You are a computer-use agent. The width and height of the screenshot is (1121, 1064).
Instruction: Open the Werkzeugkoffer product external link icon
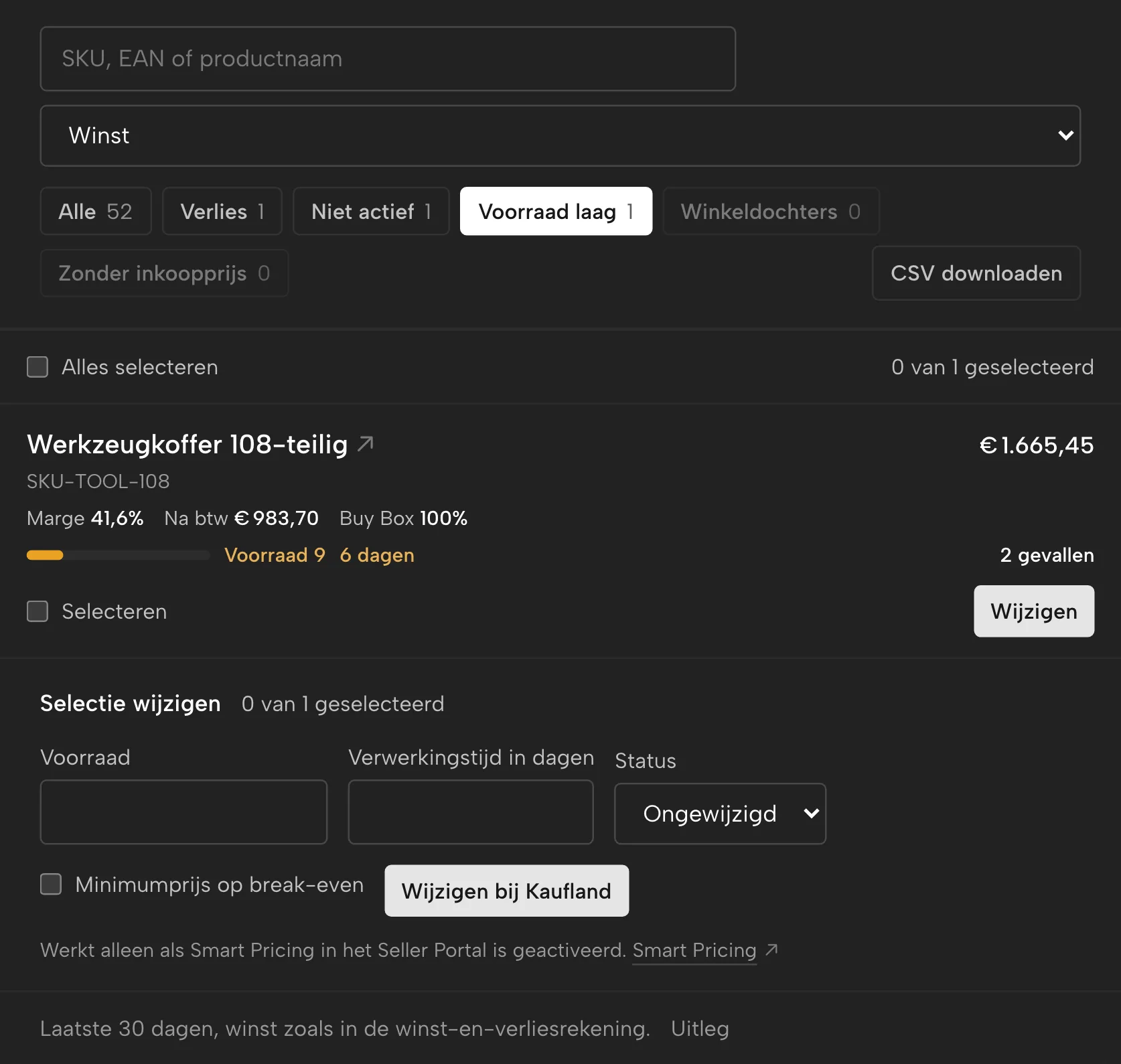[x=366, y=443]
